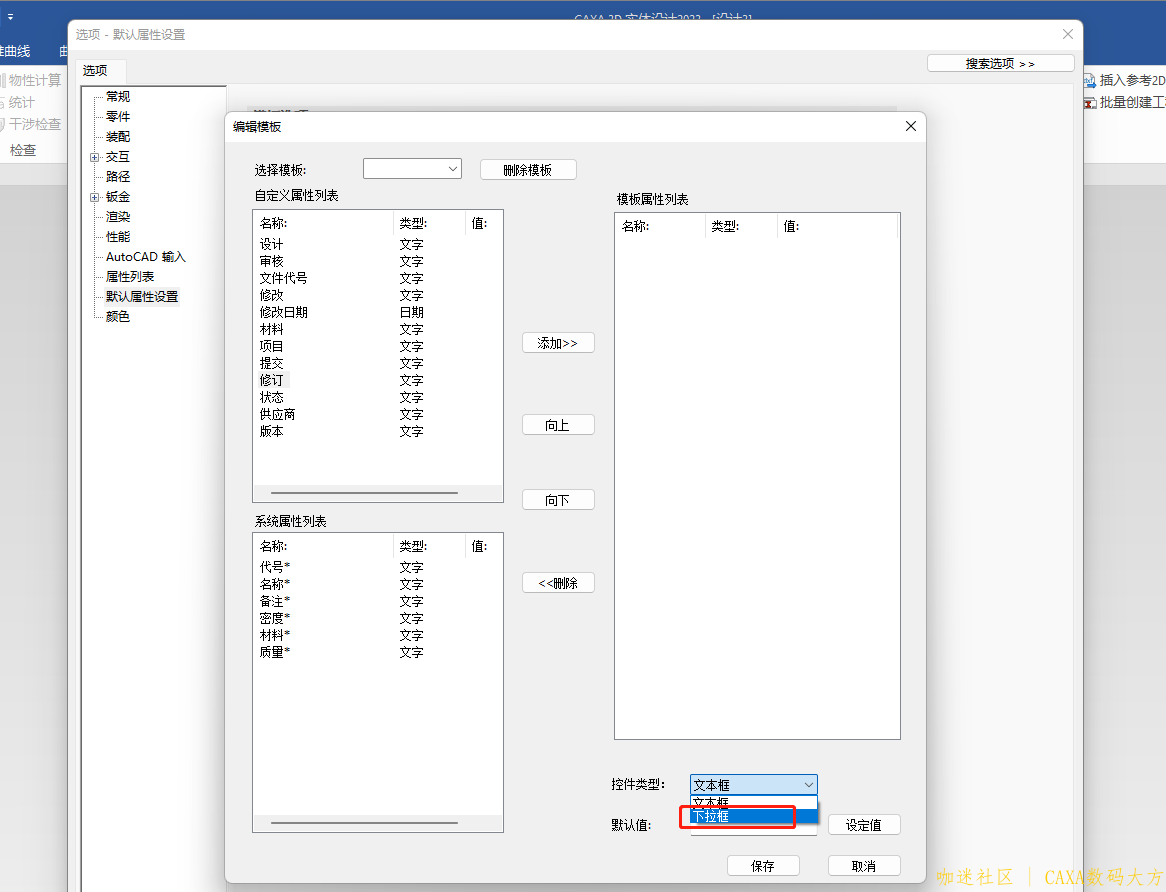Click the 删除模板 button
The width and height of the screenshot is (1166, 892).
pos(528,170)
